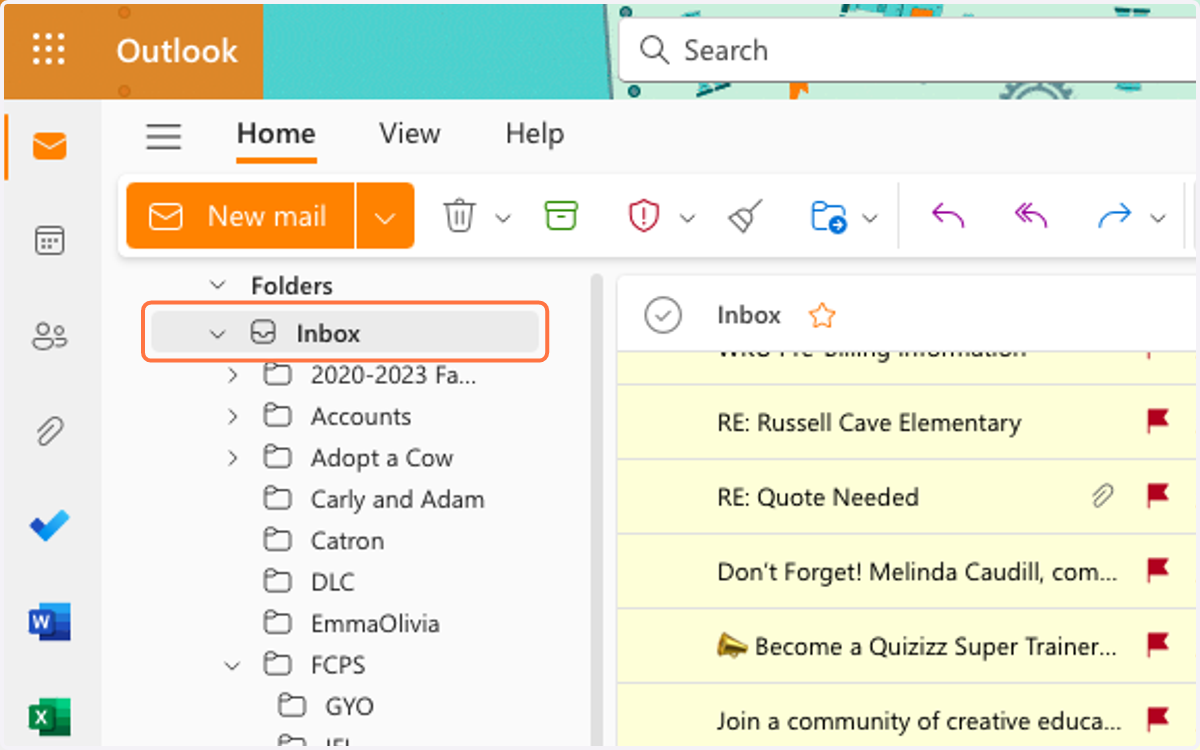Move message to folder icon
Screen dimensions: 1200x750
[829, 217]
